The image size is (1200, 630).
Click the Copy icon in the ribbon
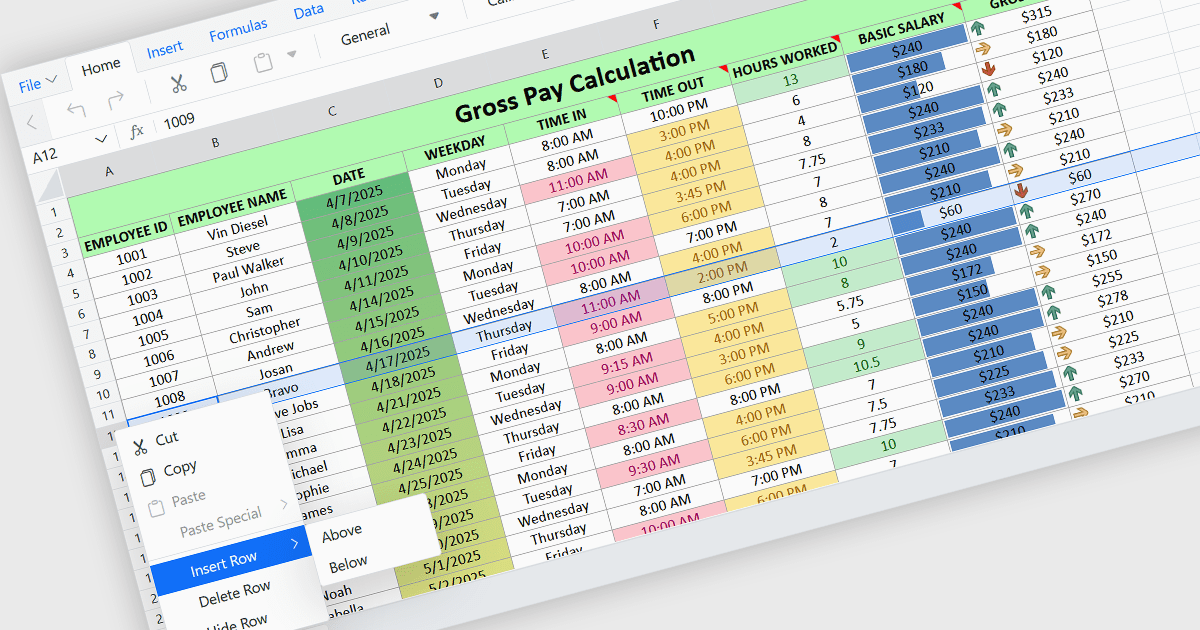(x=219, y=74)
